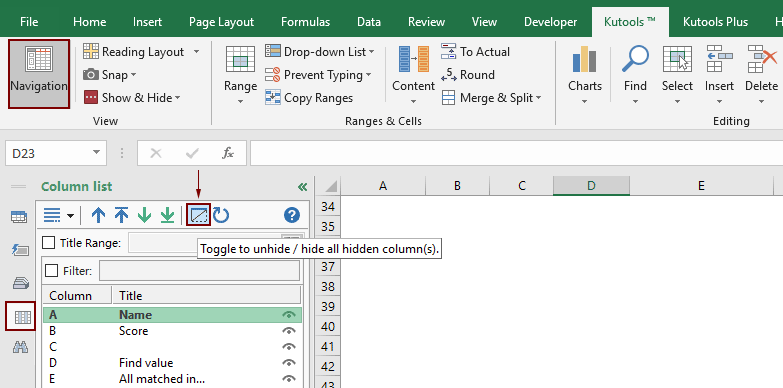Expand the Reading Layout dropdown arrow
783x388 pixels.
(196, 51)
